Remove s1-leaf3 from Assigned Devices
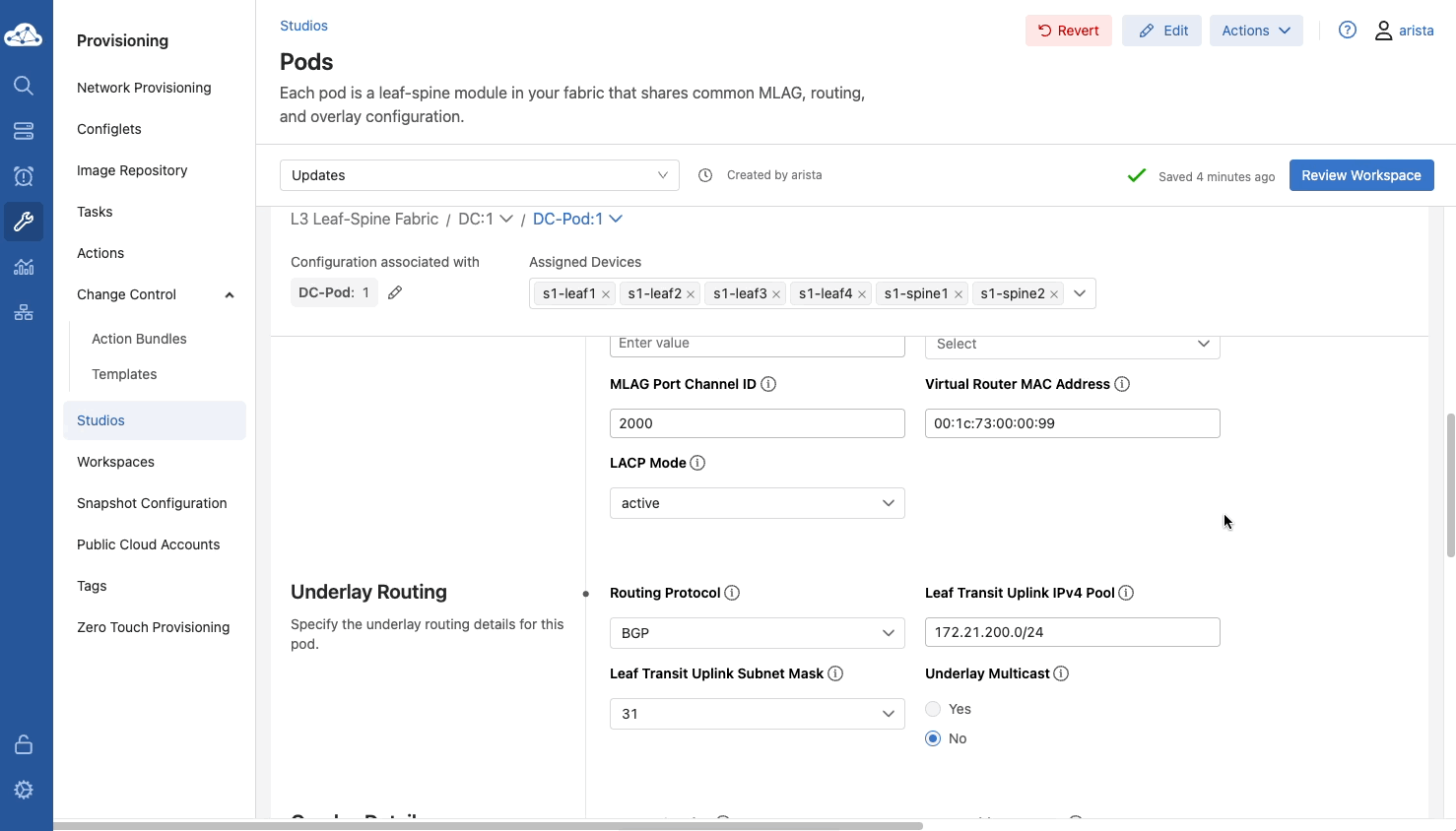Viewport: 1456px width, 831px height. point(776,294)
